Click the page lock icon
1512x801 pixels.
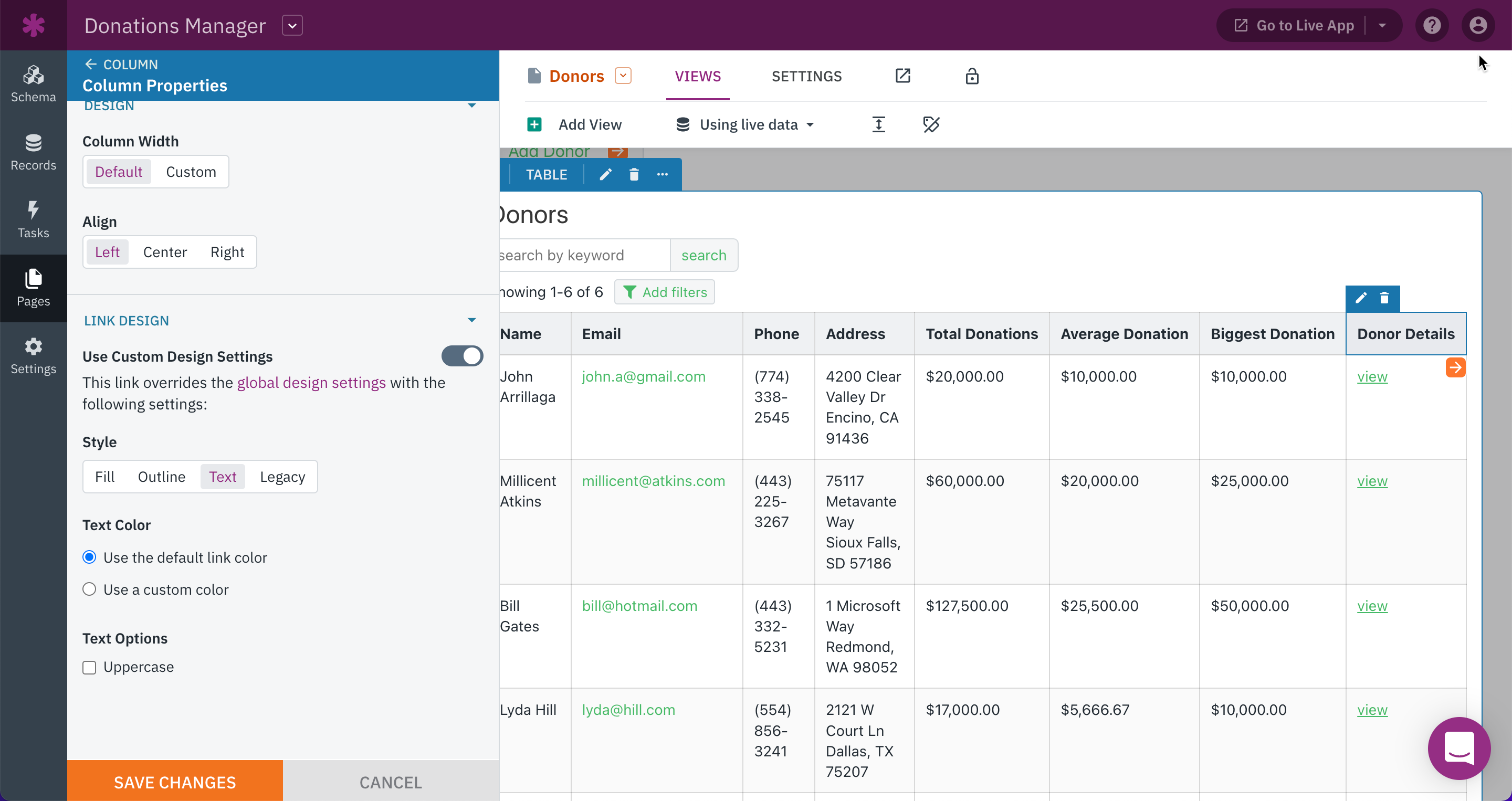(x=972, y=76)
